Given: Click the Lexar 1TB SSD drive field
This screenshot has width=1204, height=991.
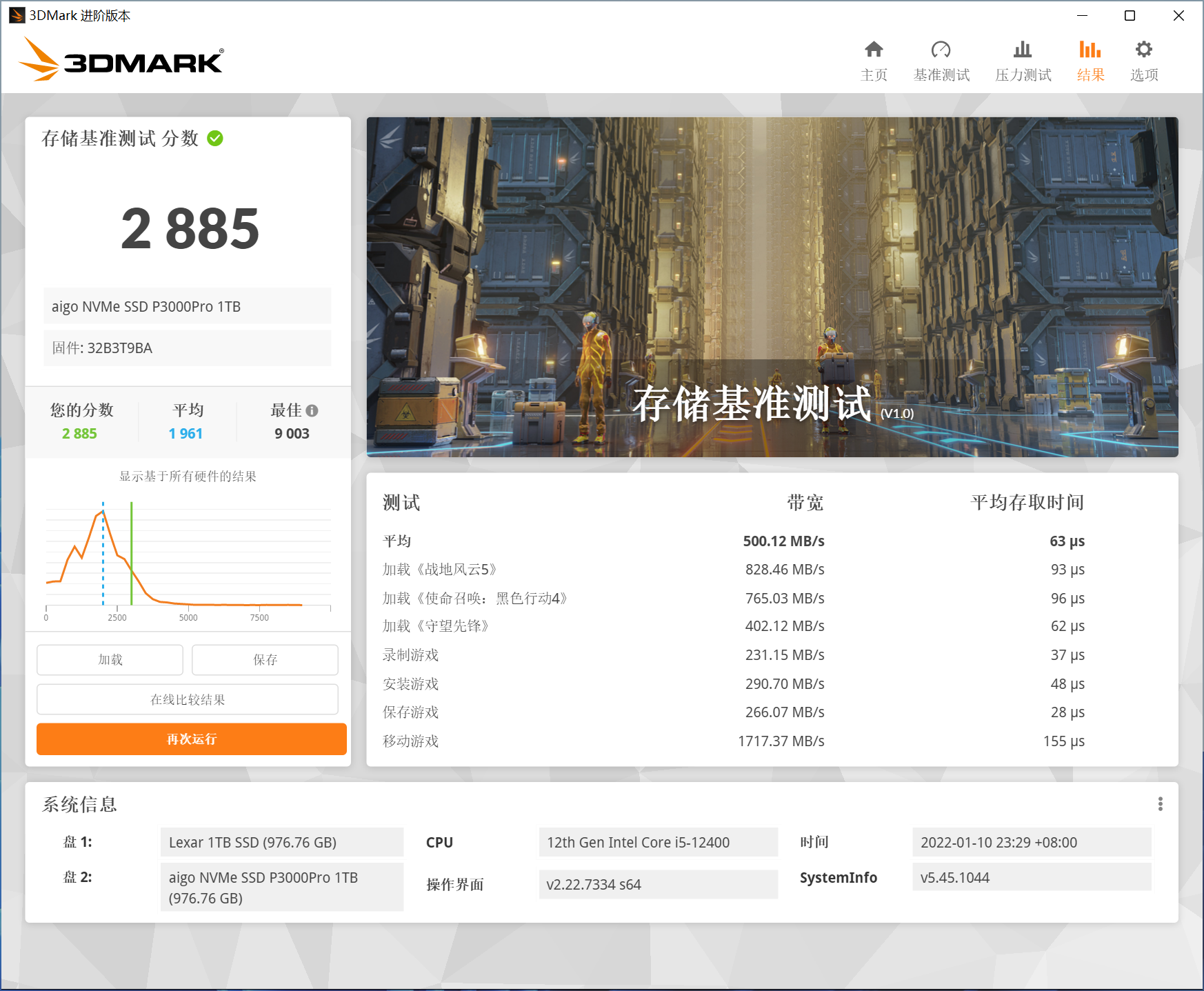Looking at the screenshot, I should pyautogui.click(x=282, y=842).
